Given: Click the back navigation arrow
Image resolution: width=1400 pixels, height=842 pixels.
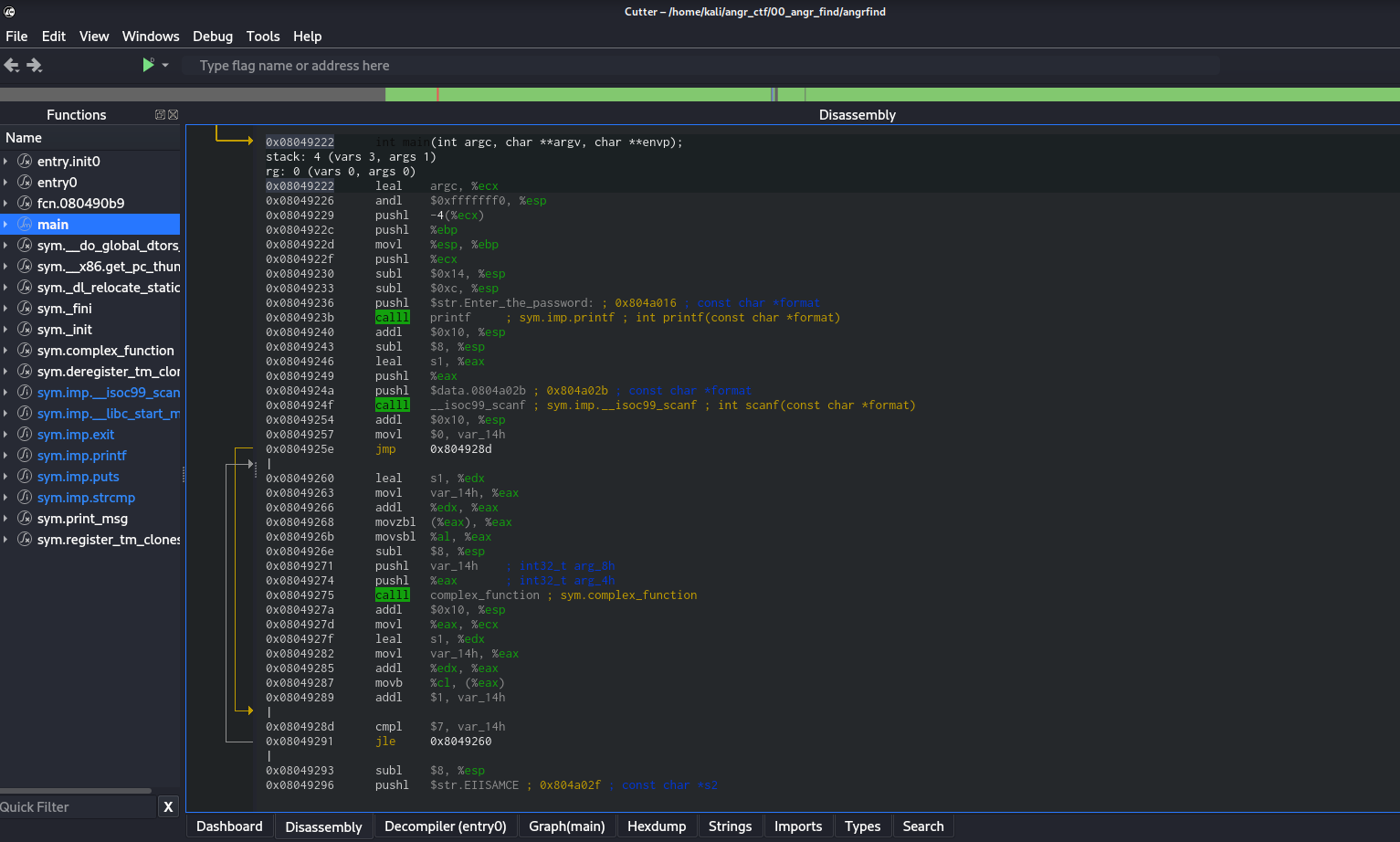Looking at the screenshot, I should pos(12,65).
